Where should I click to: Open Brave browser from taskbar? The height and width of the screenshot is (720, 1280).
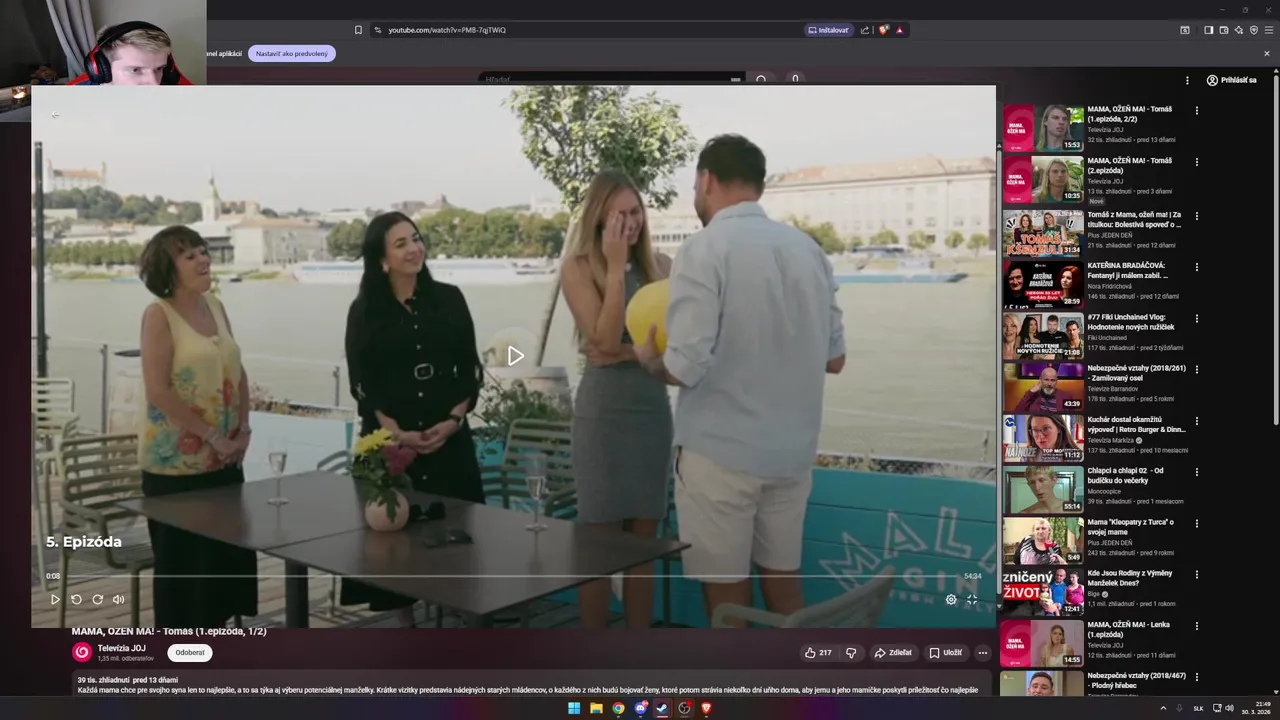[x=706, y=708]
